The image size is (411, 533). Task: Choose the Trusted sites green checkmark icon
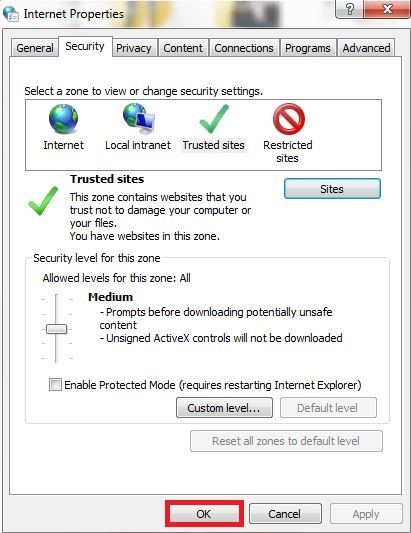tap(214, 119)
